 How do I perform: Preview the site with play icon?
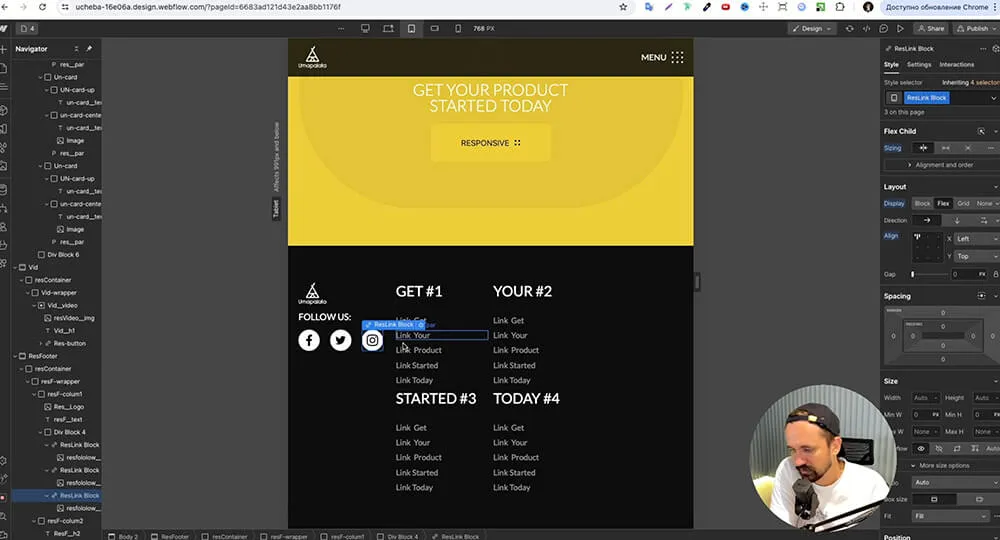point(900,29)
